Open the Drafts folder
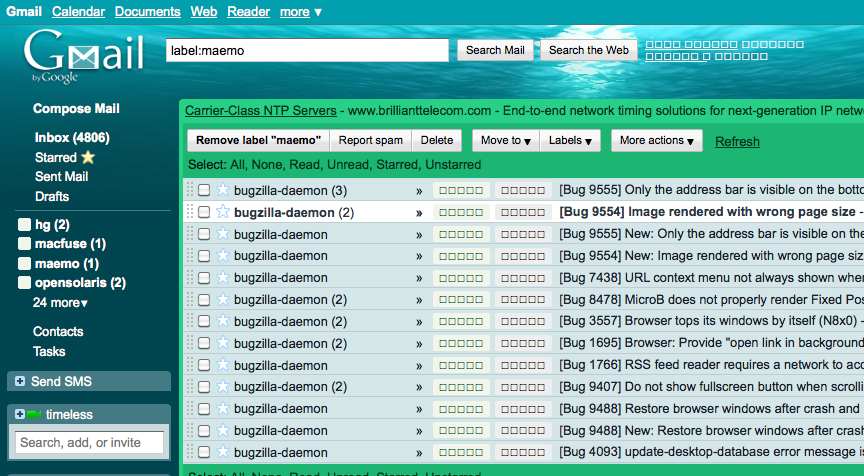864x476 pixels. [x=52, y=197]
